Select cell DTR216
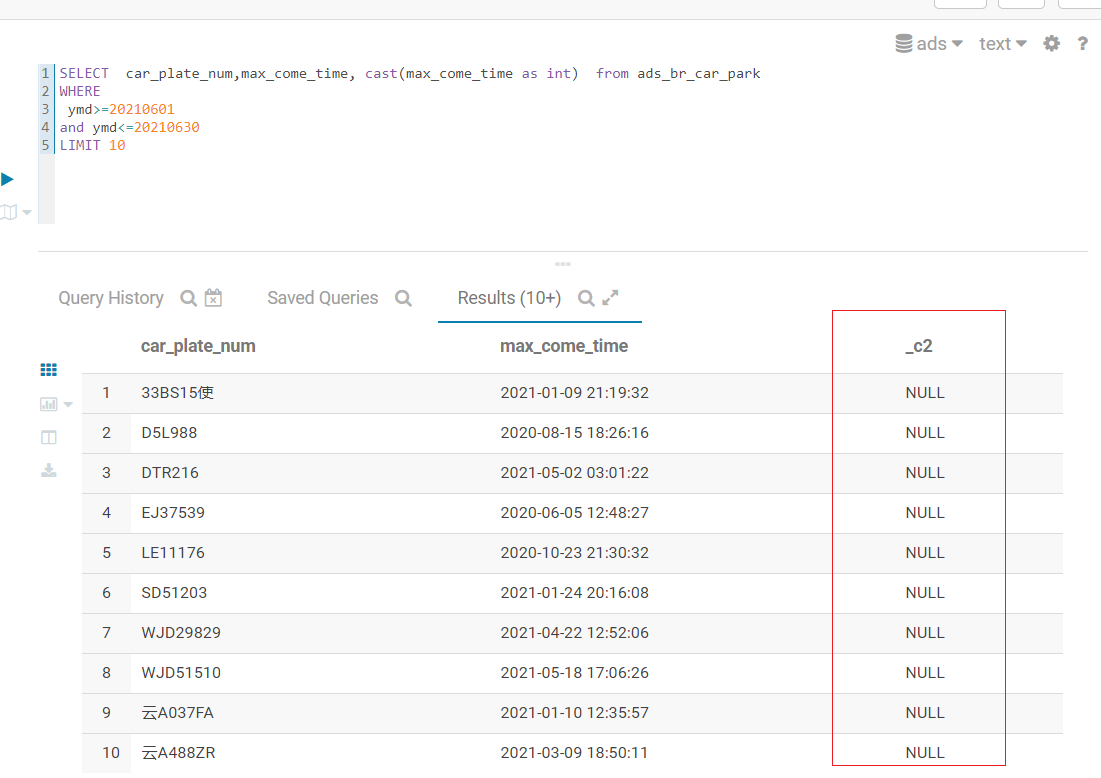1101x778 pixels. click(170, 473)
